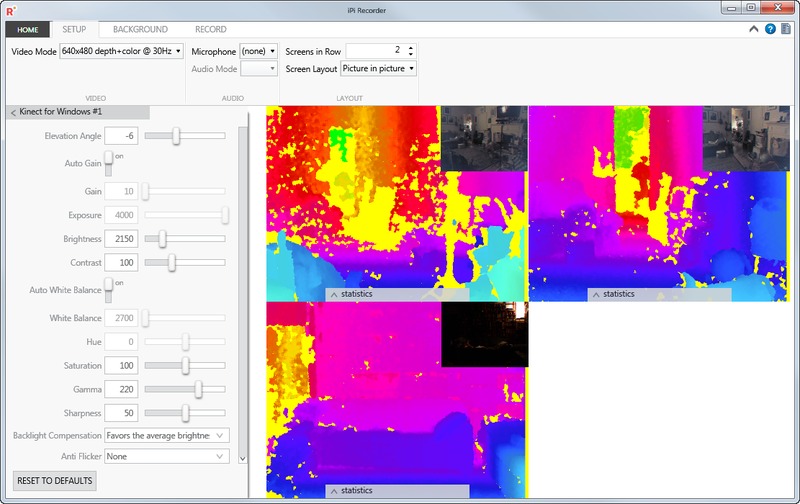Toggle the Auto White Balance switch

(109, 290)
